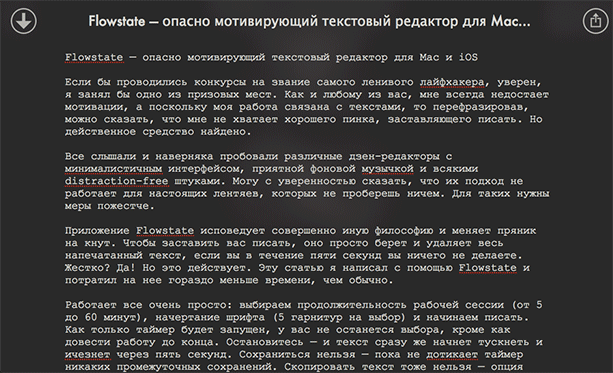The image size is (613, 373).
Task: Open the share icon
Action: tap(595, 21)
